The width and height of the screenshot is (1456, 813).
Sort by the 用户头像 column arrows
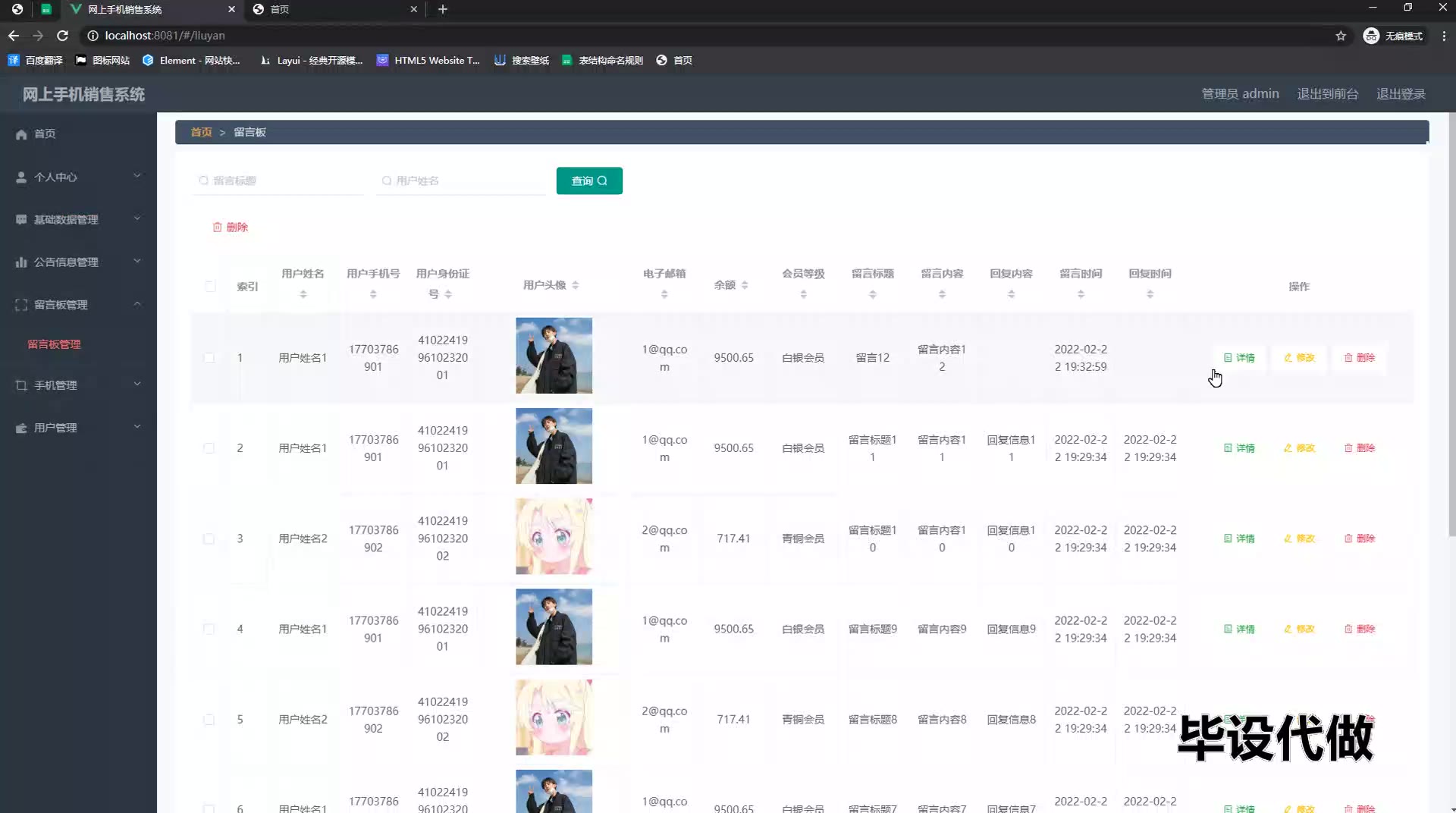[x=576, y=285]
